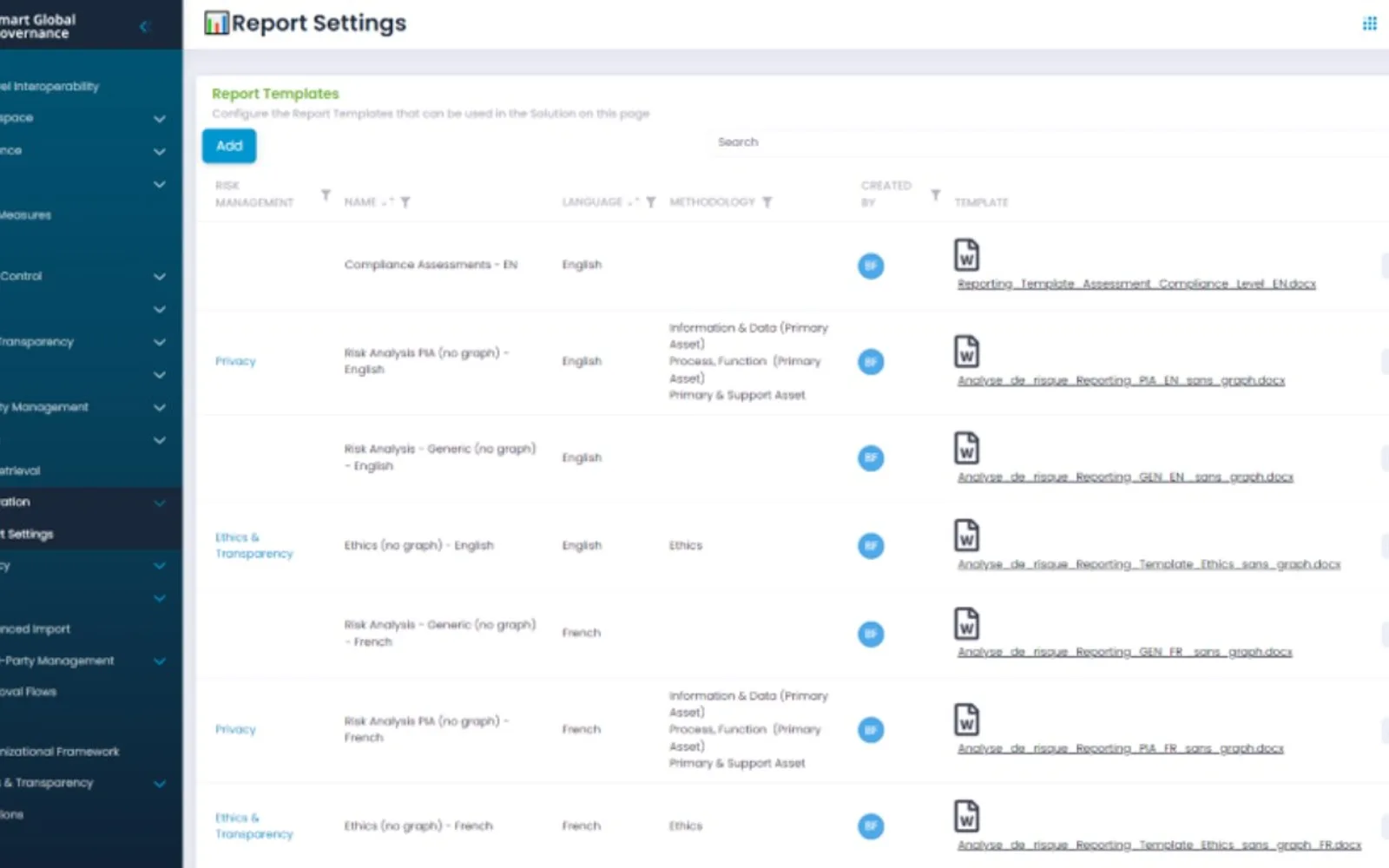Click the Privacy link in PIA English row
This screenshot has height=868, width=1389.
[235, 361]
